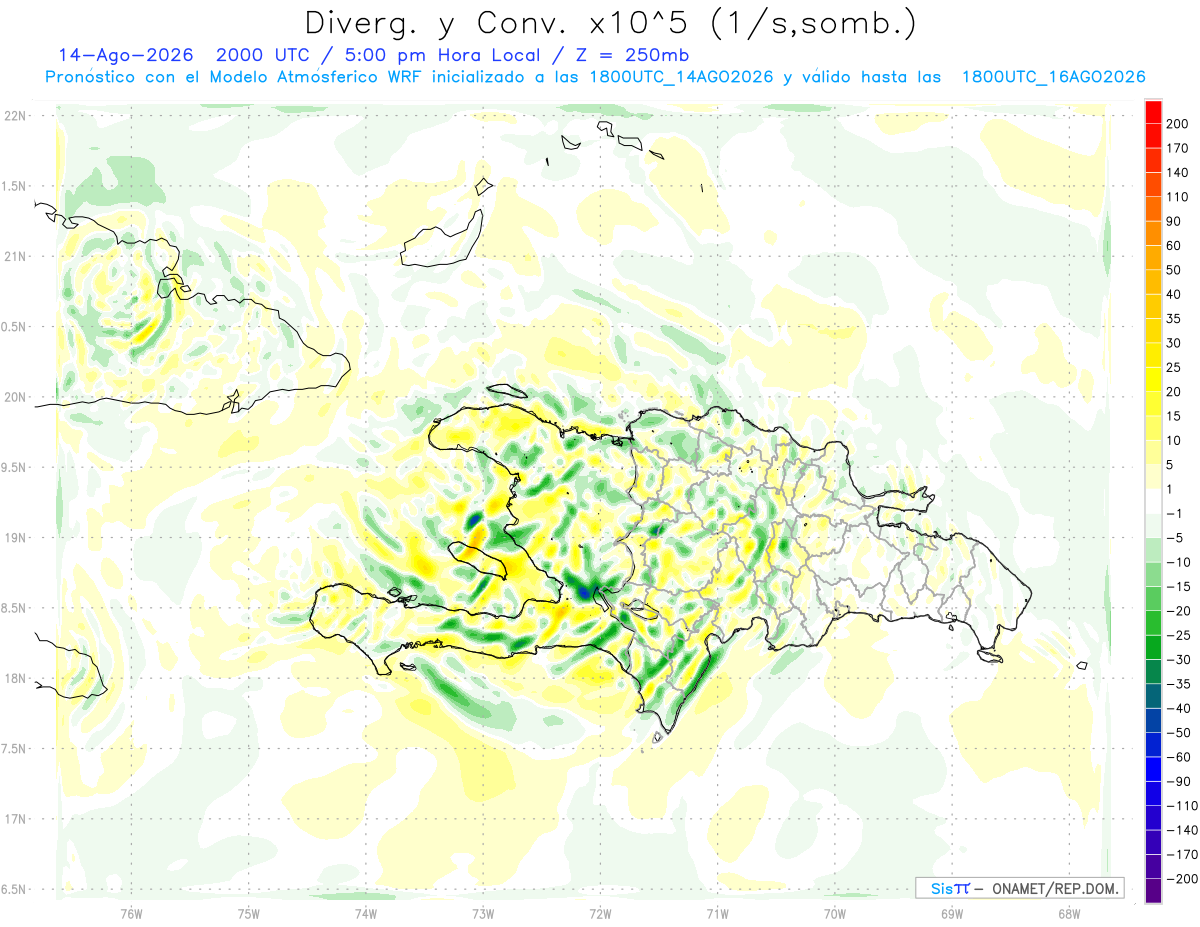Click the negative -90 color scale label

tap(1181, 781)
